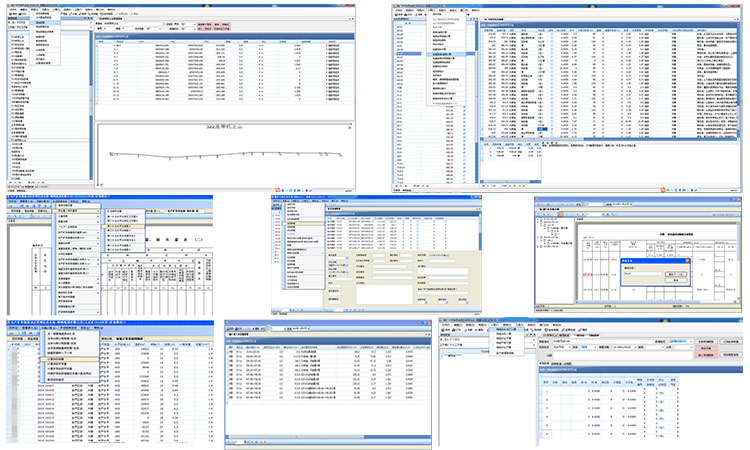Click the blue selected cell in the top-right data grid
750x450 pixels.
(540, 131)
